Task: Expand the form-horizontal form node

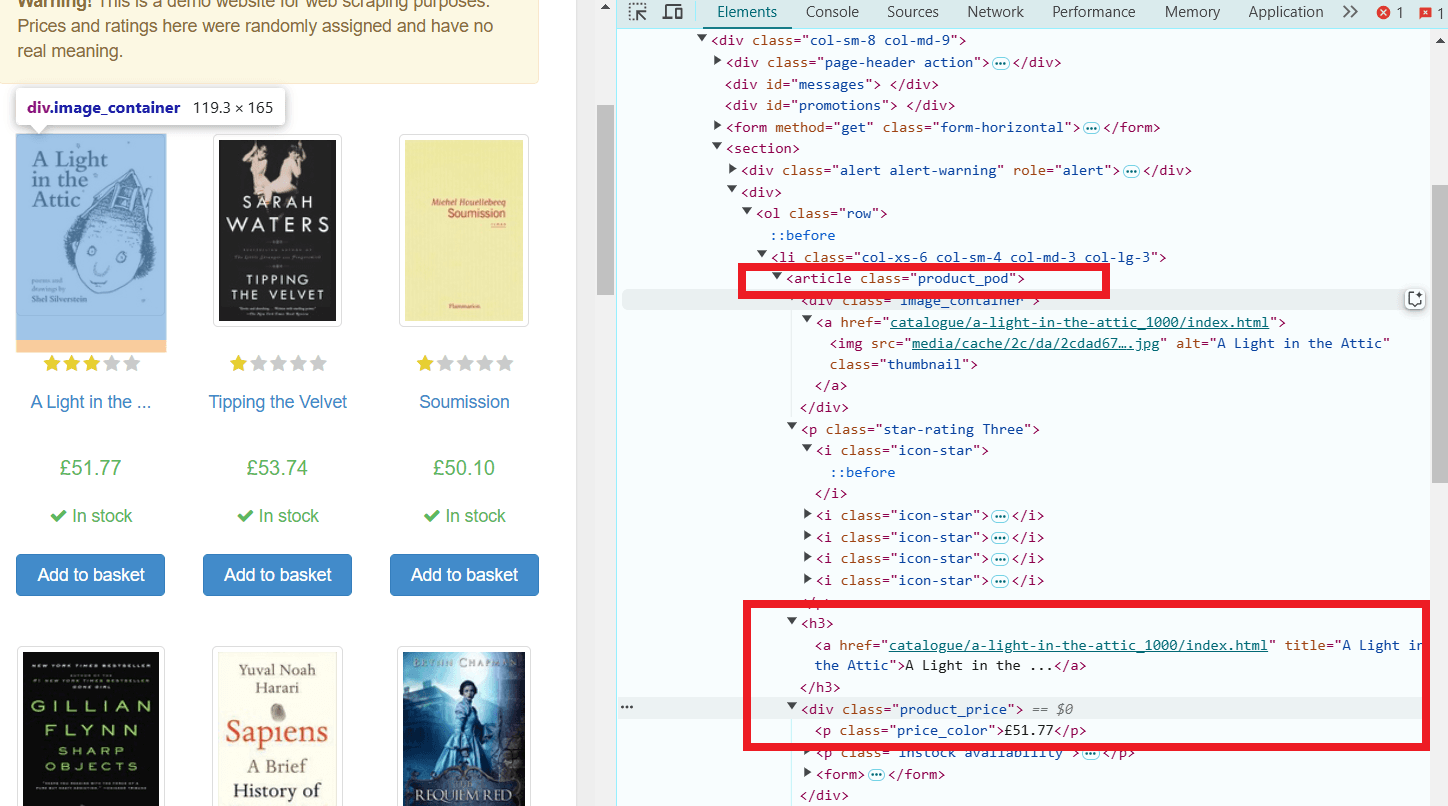Action: (x=717, y=126)
